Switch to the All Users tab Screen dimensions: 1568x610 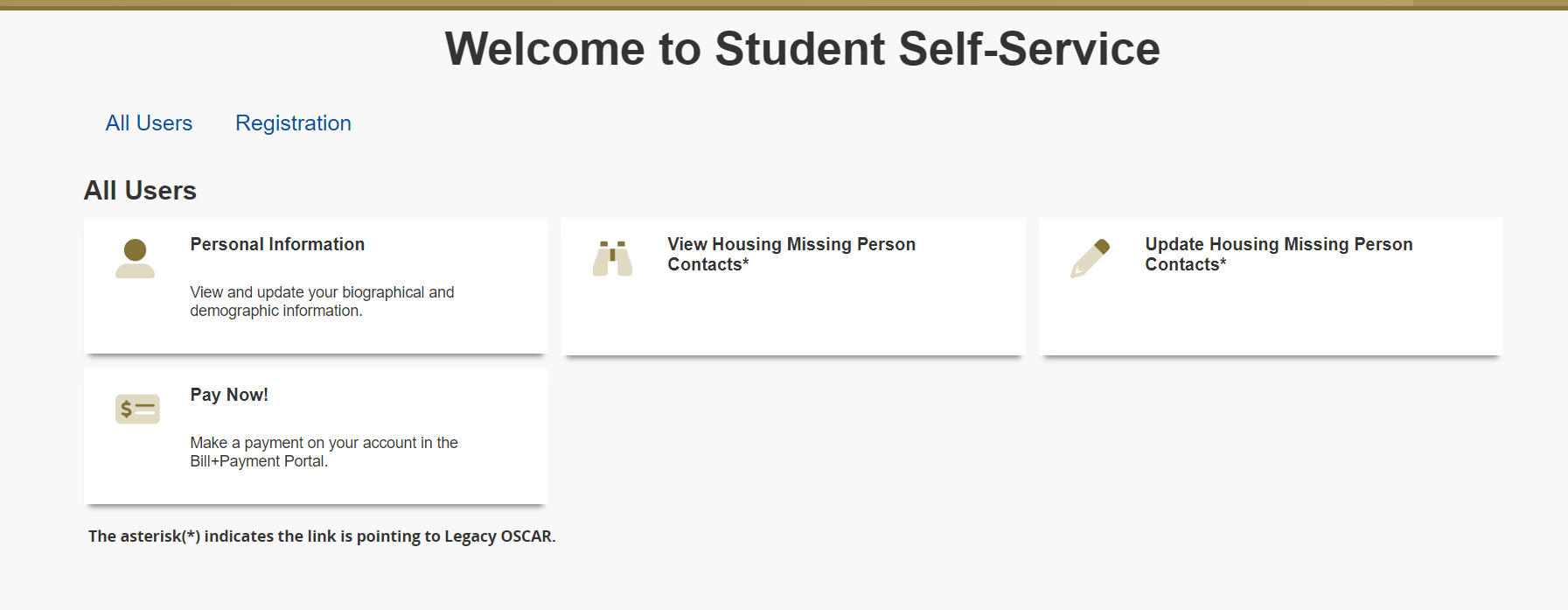[149, 123]
